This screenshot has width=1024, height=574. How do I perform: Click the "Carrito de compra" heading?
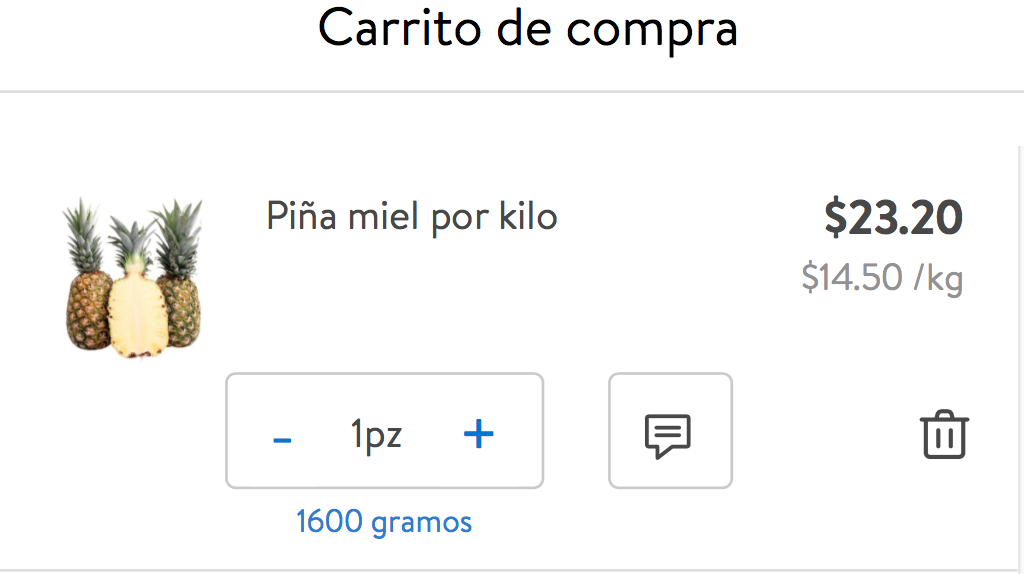(528, 28)
